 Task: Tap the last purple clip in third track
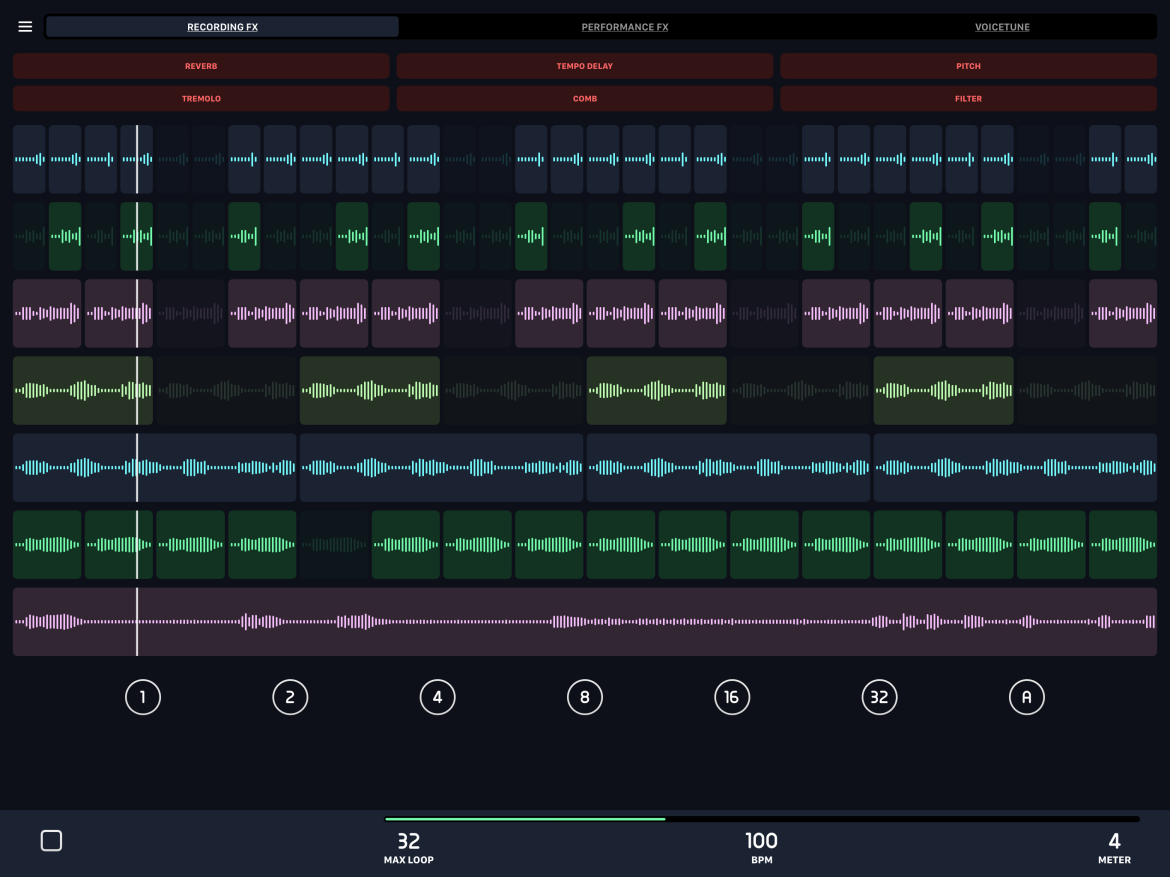click(x=1123, y=313)
